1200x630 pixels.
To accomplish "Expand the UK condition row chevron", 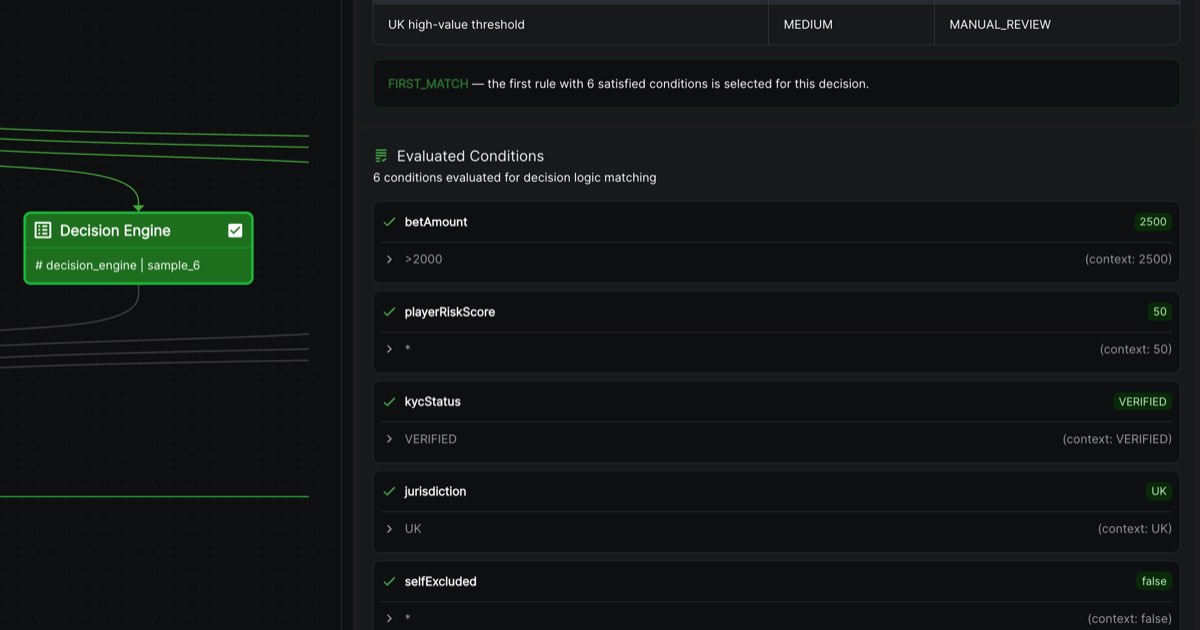I will (390, 529).
